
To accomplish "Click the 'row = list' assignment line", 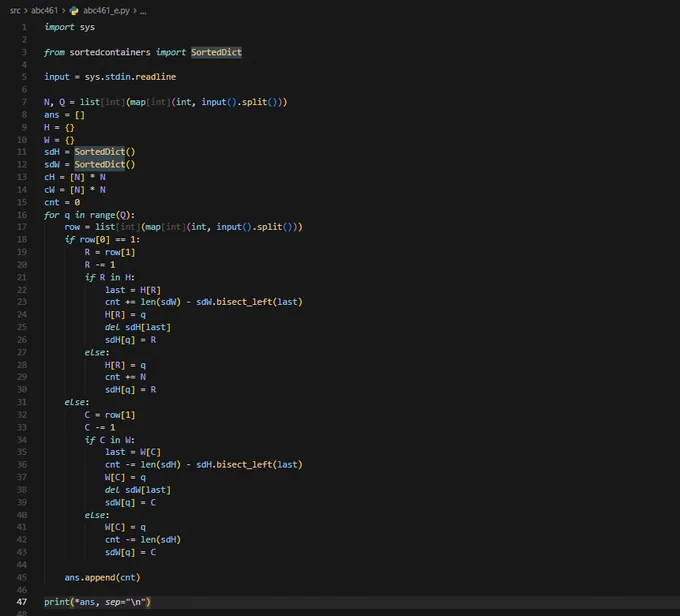I will (183, 227).
